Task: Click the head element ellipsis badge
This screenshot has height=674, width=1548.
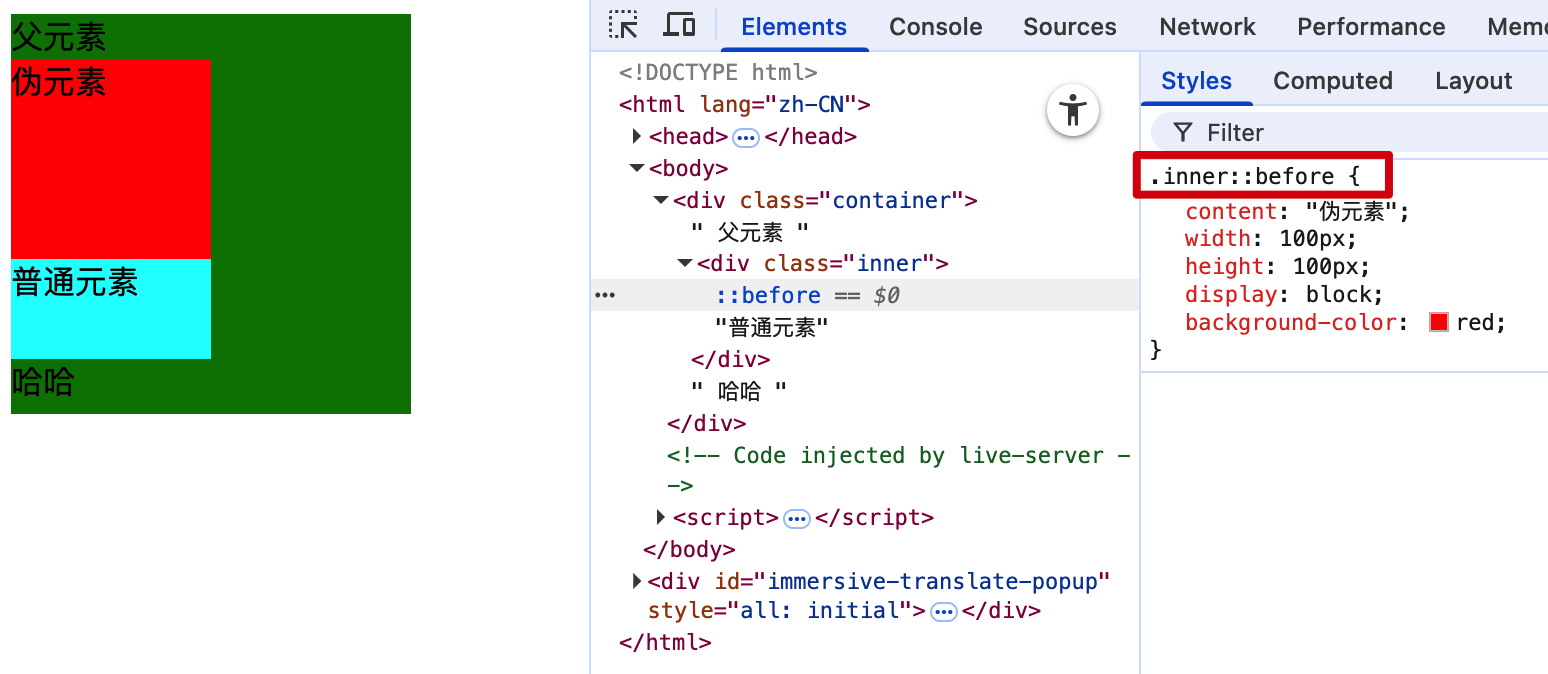Action: pos(746,137)
